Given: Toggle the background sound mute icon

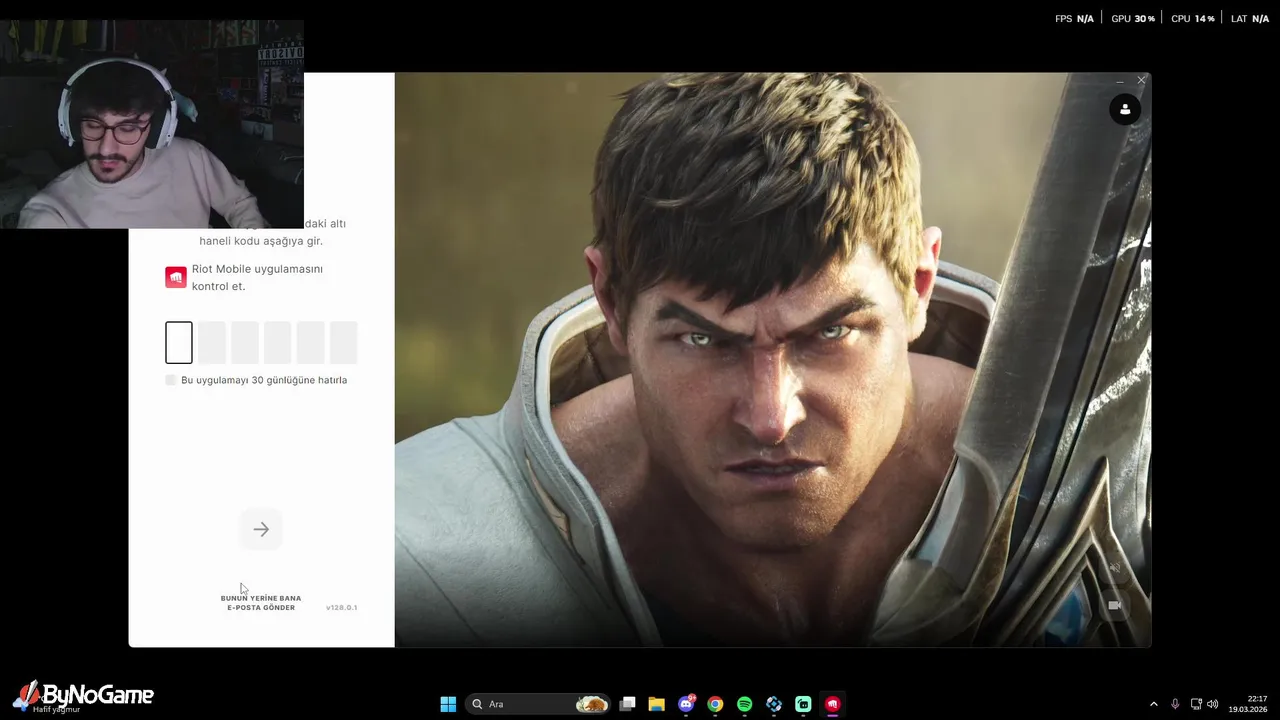Looking at the screenshot, I should (x=1115, y=568).
